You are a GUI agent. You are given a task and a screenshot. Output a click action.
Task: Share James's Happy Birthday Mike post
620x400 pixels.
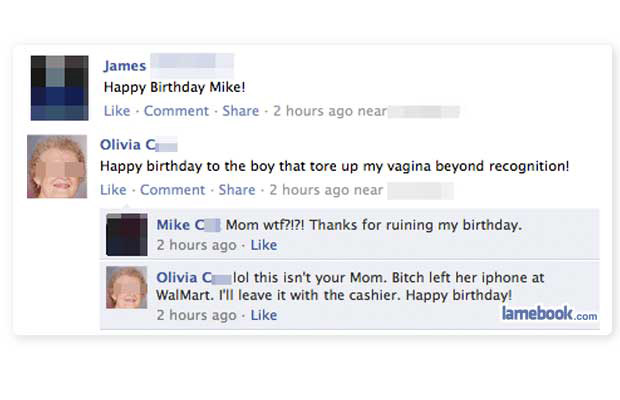pyautogui.click(x=240, y=111)
